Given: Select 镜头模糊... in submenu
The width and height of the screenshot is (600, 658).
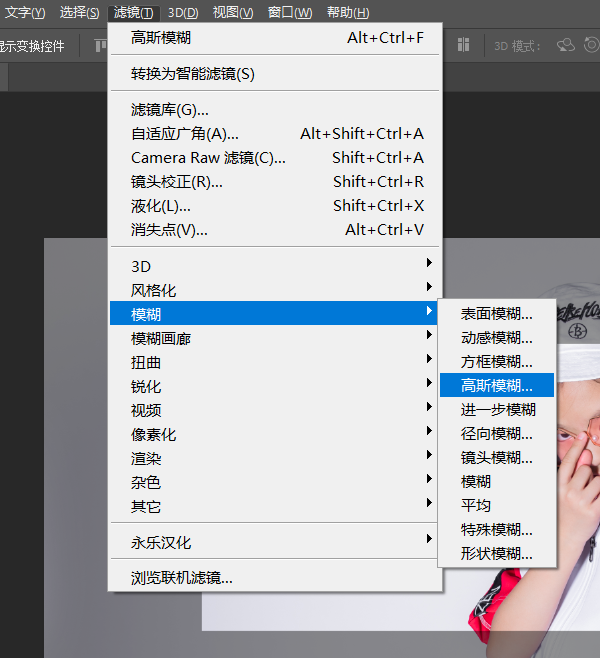Looking at the screenshot, I should [x=497, y=457].
